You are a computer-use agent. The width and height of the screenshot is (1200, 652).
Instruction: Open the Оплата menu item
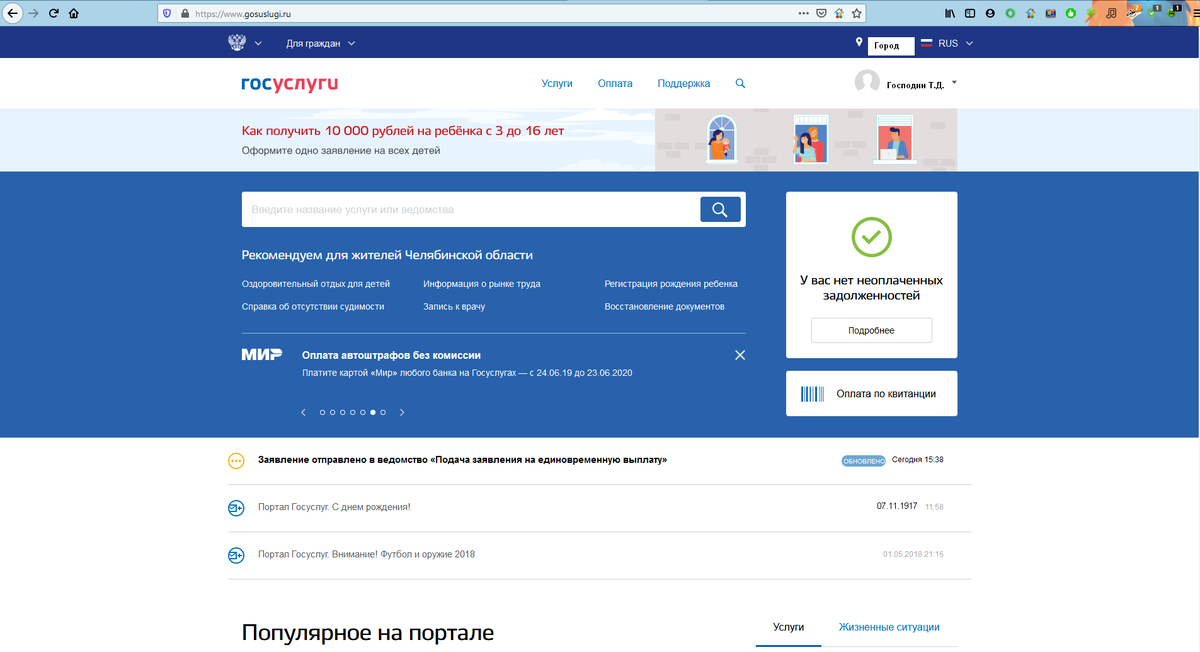(615, 84)
